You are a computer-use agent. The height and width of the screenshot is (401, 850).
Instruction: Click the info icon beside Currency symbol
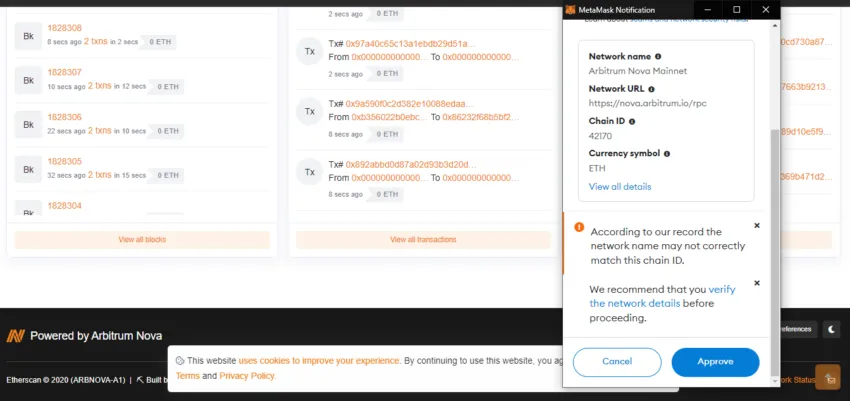point(667,154)
